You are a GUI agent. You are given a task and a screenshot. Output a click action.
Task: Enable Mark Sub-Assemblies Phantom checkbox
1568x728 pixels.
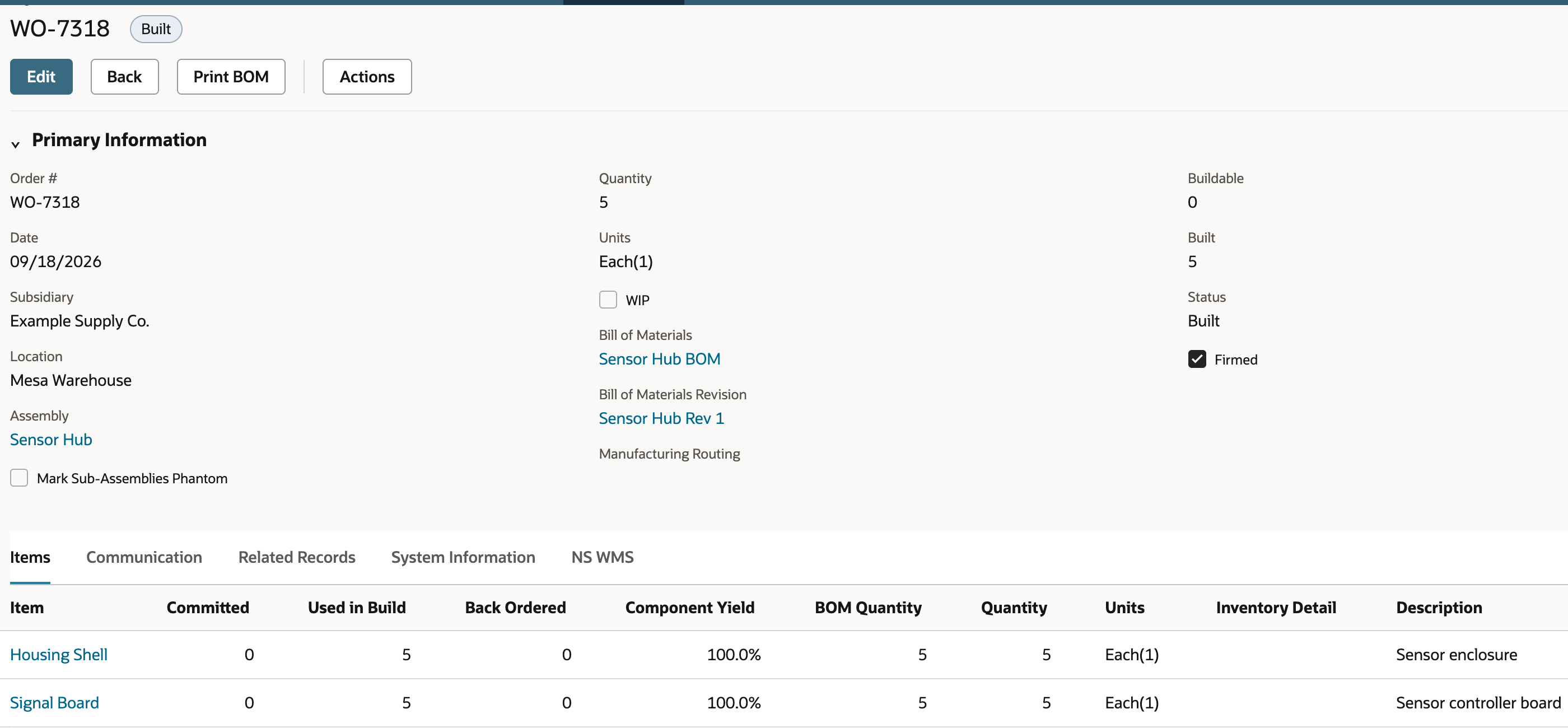point(19,478)
